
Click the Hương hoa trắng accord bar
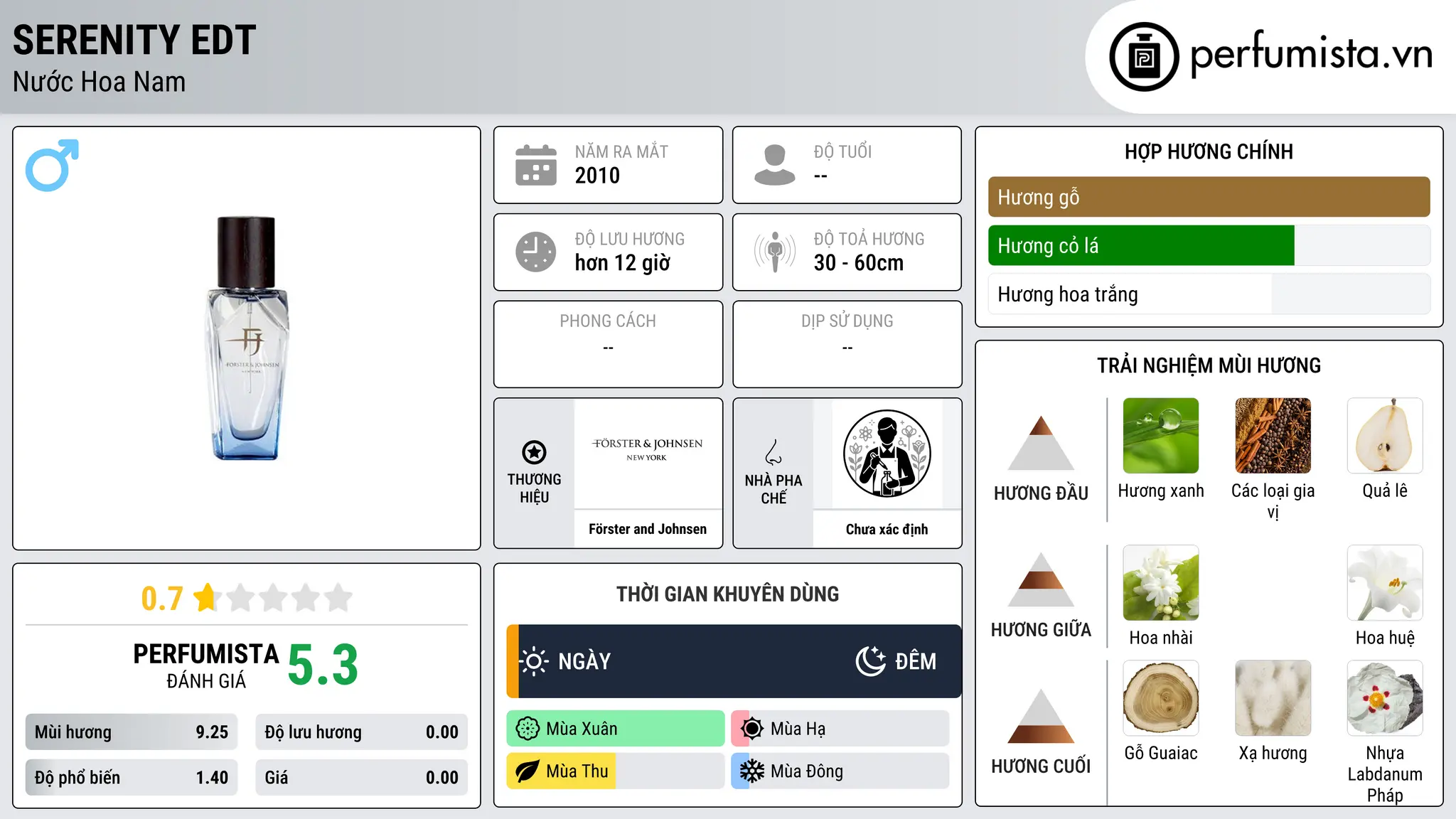(1209, 294)
